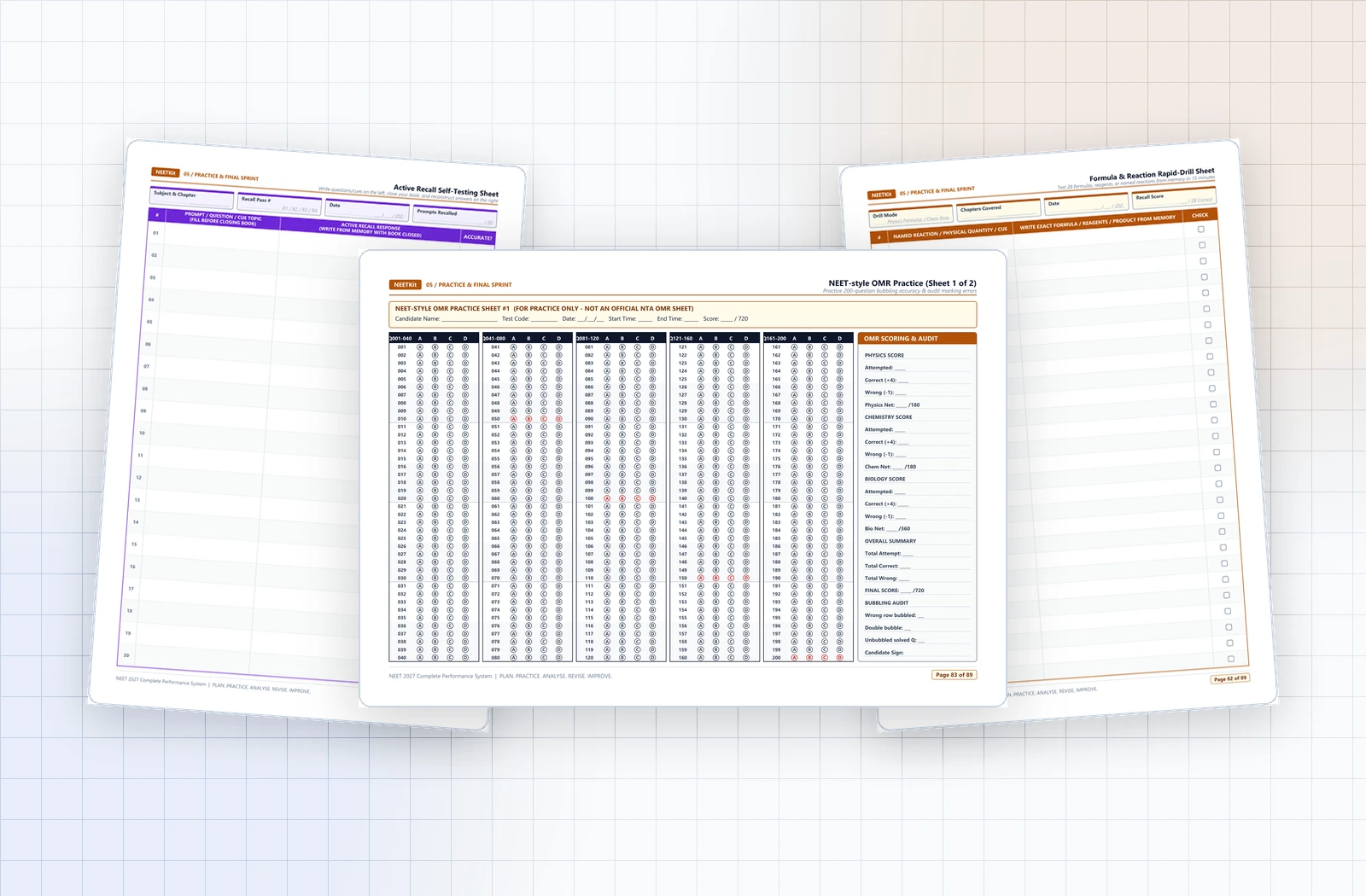Click the 'PHYSICS SCORE' section label
Image resolution: width=1366 pixels, height=896 pixels.
[x=884, y=355]
